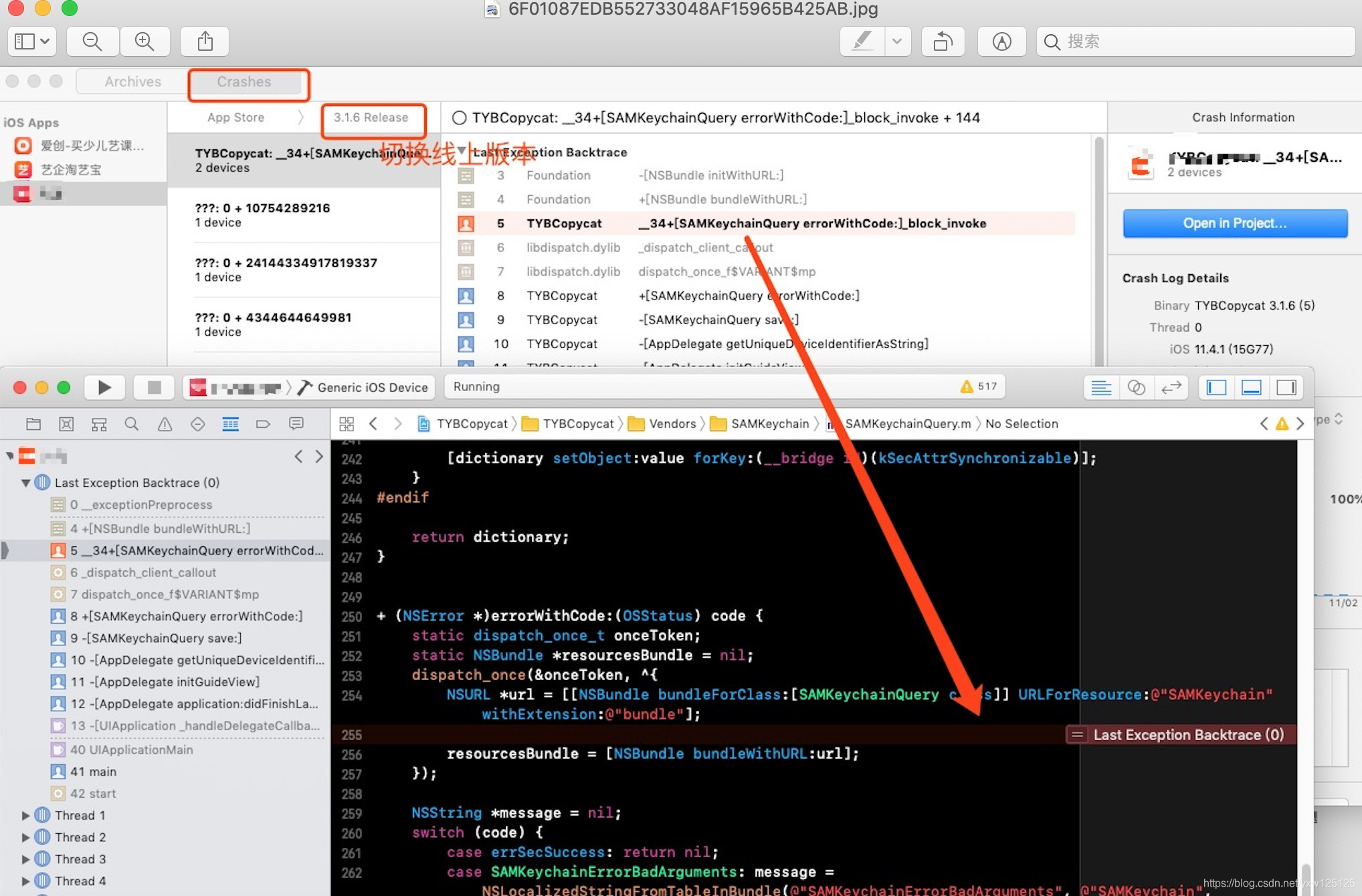Switch to the Crashes tab
The width and height of the screenshot is (1362, 896).
coord(244,82)
